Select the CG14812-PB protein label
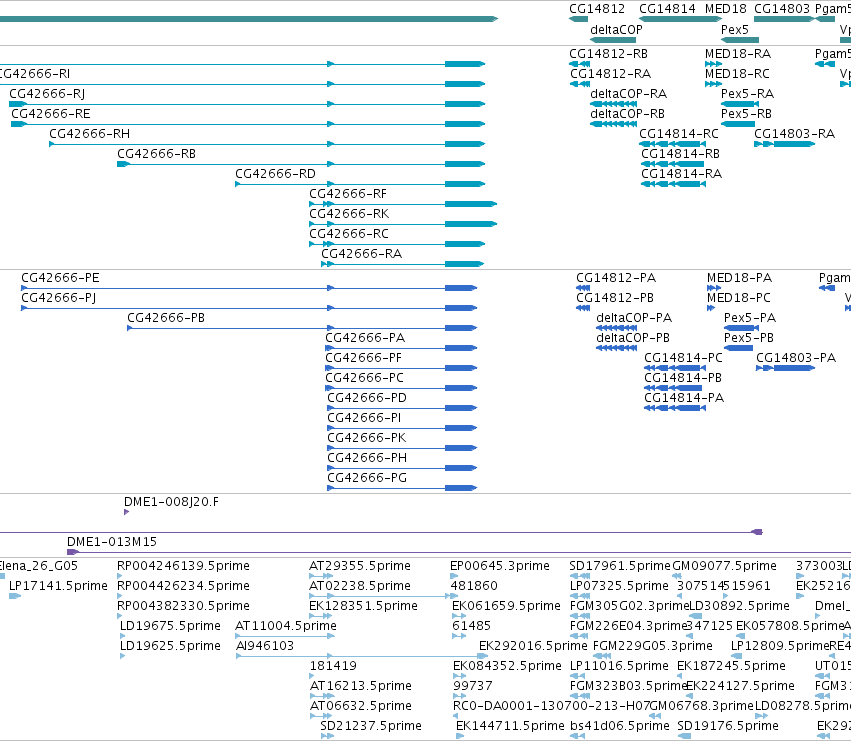Image resolution: width=851 pixels, height=741 pixels. [x=615, y=299]
